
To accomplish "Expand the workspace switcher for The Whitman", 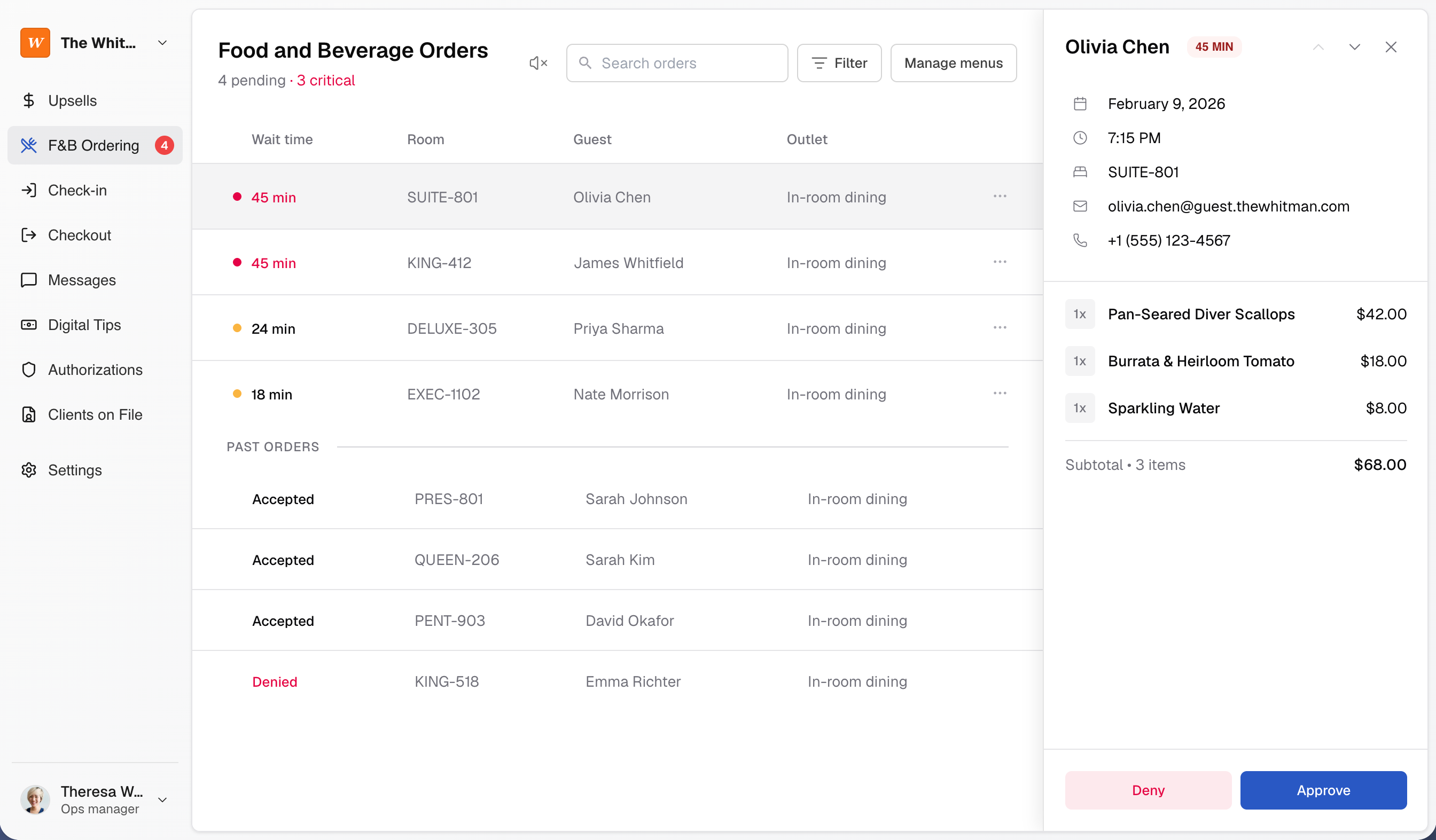I will (162, 42).
